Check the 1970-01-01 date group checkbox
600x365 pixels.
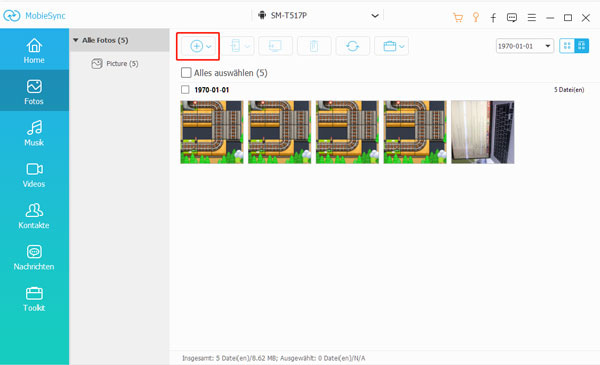pyautogui.click(x=185, y=90)
